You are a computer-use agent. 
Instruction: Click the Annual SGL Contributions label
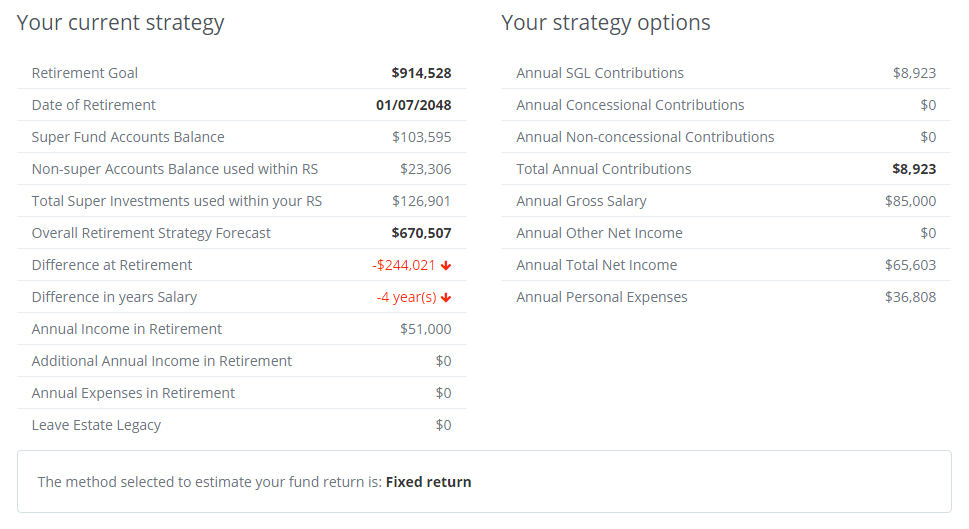point(600,73)
